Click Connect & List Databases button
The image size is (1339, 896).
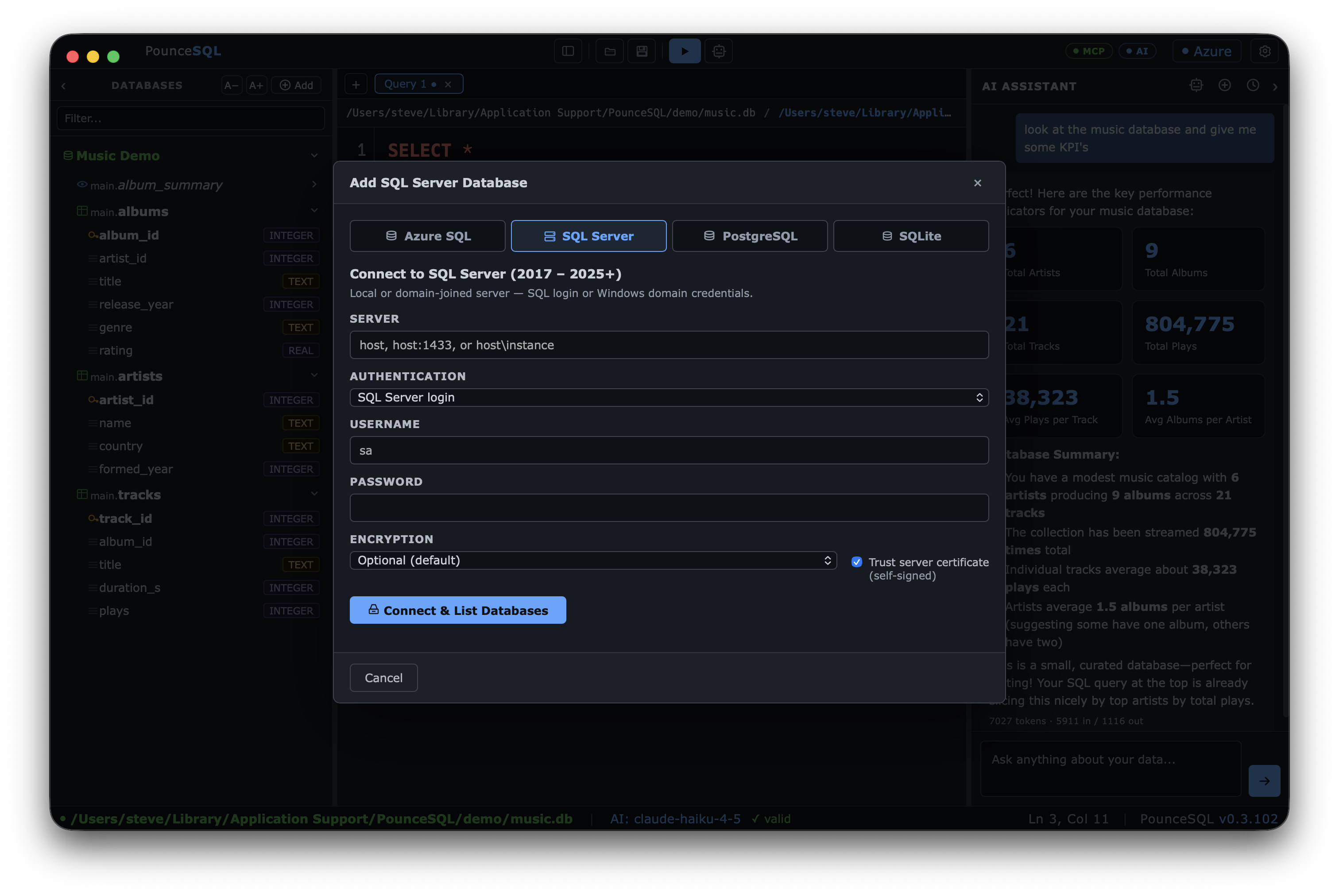(x=458, y=610)
